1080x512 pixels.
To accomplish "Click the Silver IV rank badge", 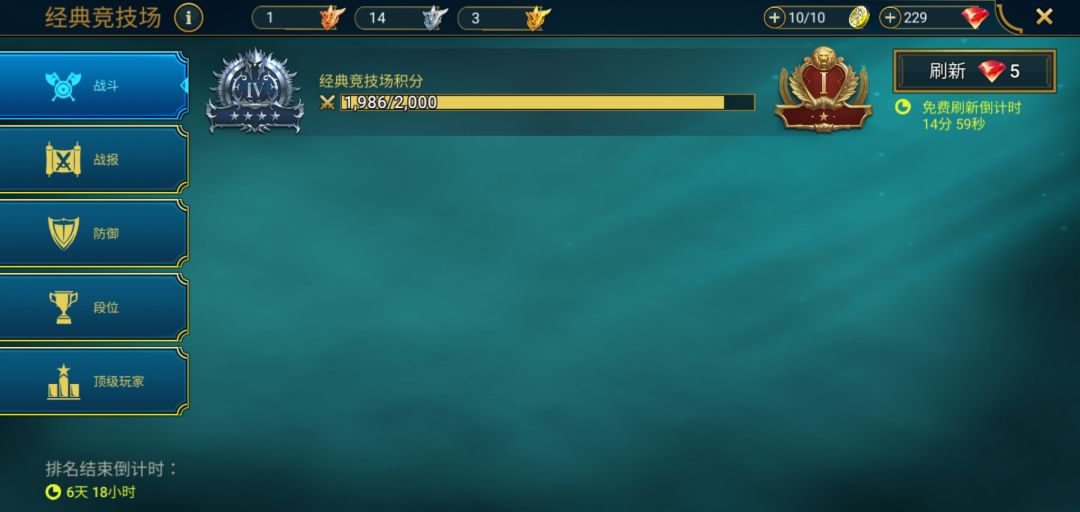I will 255,90.
